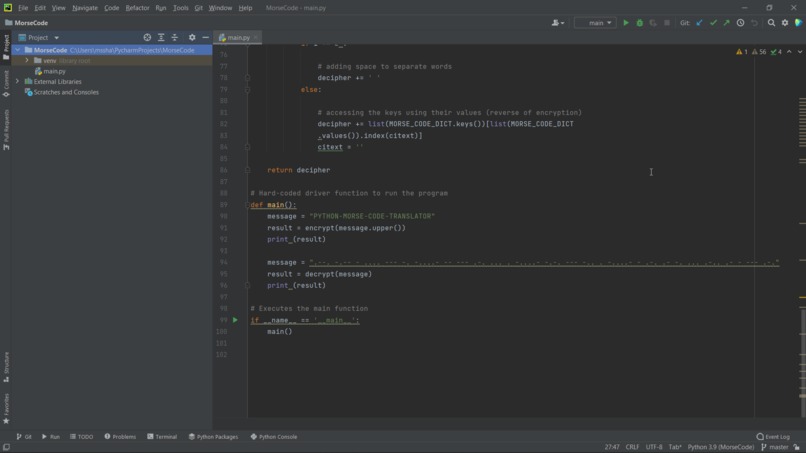Open Project panel options gear

pos(192,38)
